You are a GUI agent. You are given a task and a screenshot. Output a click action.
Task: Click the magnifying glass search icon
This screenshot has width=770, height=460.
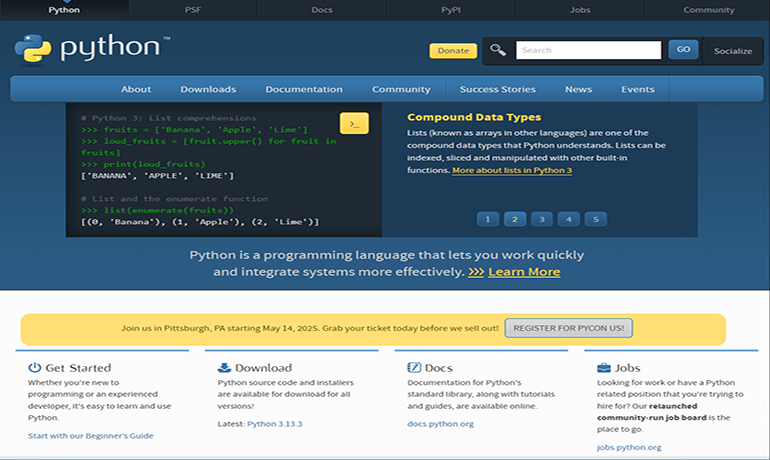[498, 50]
